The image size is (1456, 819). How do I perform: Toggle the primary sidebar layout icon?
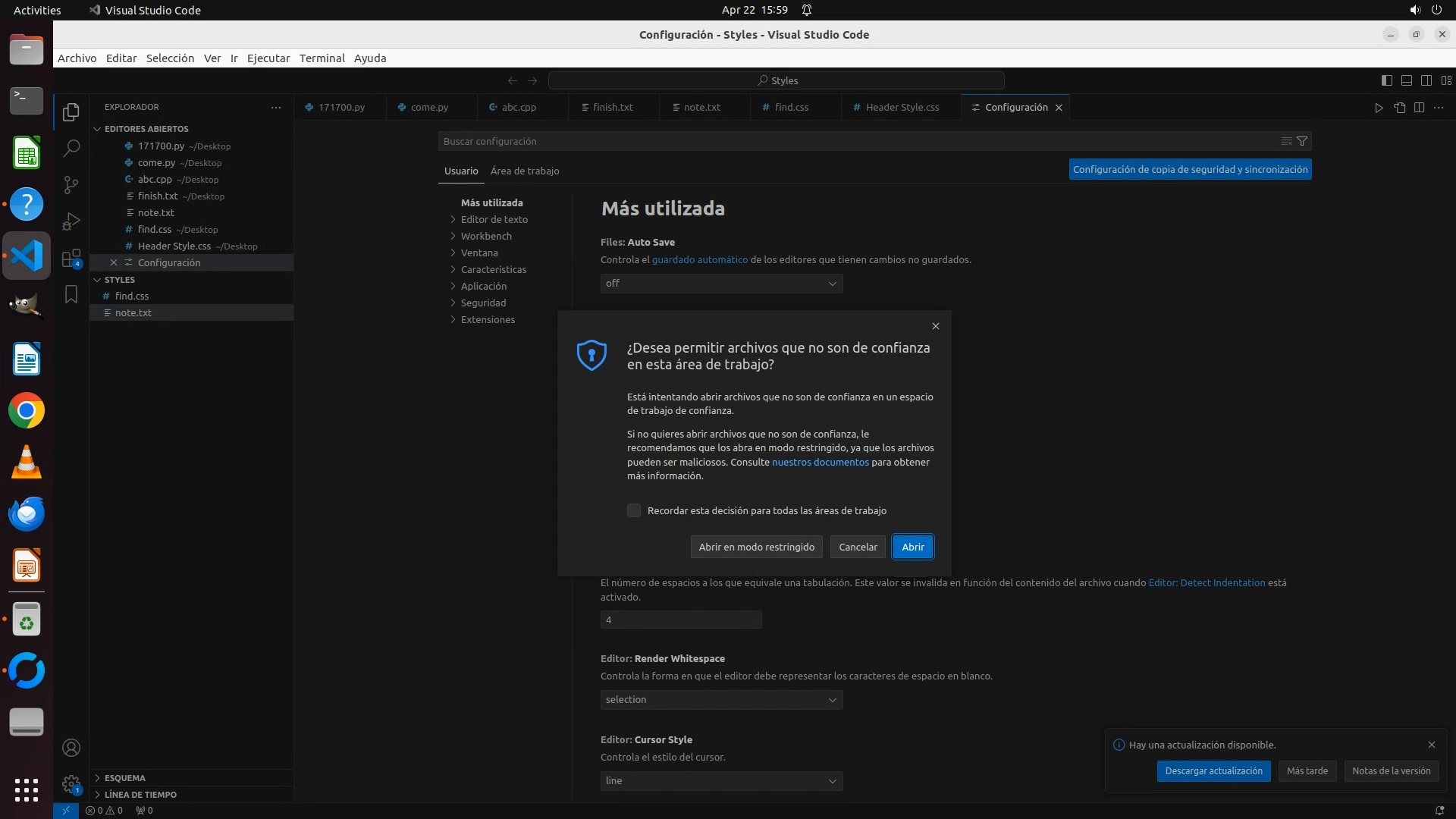1386,80
